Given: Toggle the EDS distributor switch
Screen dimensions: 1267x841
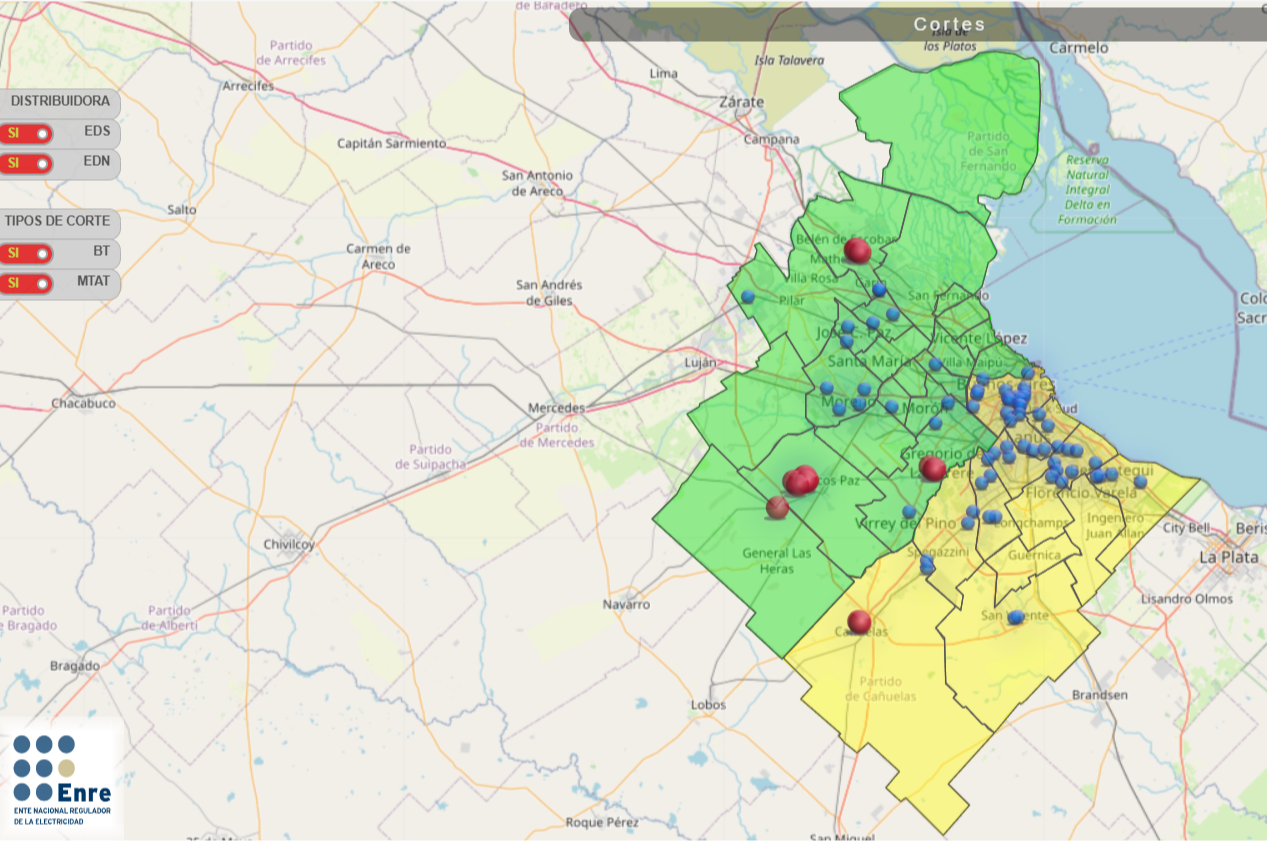Looking at the screenshot, I should point(26,134).
